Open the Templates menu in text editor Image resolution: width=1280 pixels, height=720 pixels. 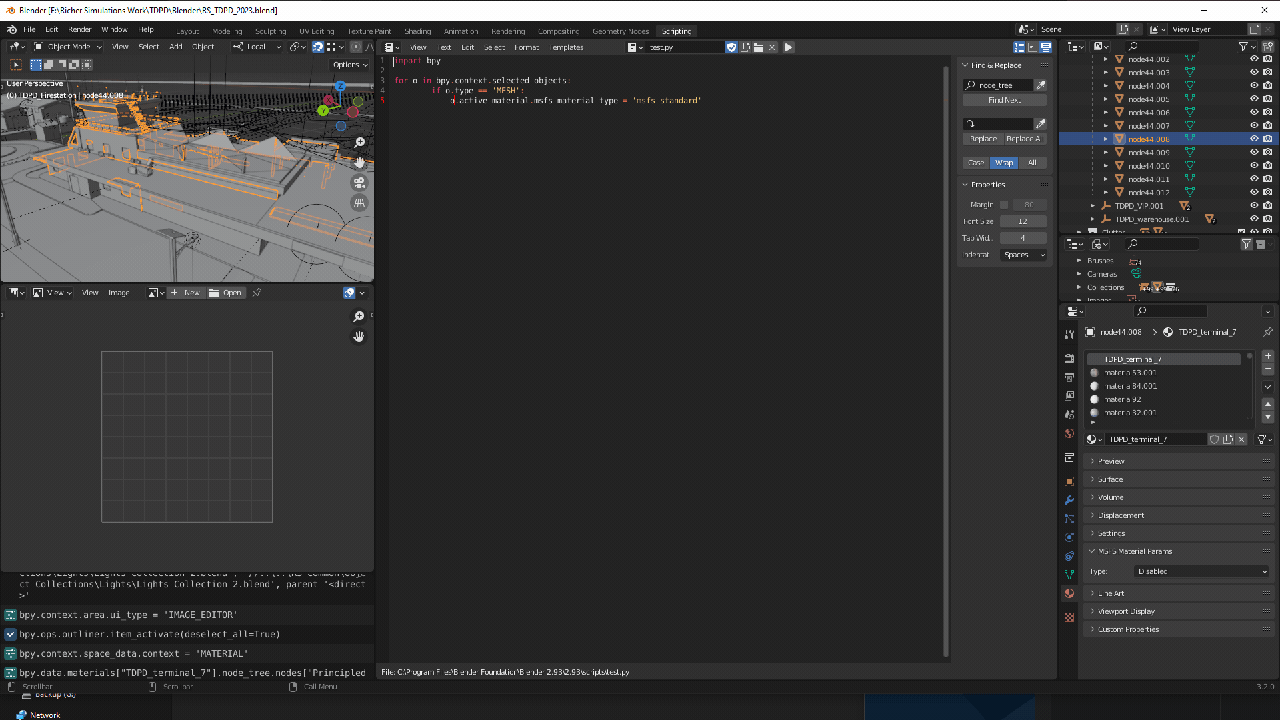pyautogui.click(x=566, y=47)
